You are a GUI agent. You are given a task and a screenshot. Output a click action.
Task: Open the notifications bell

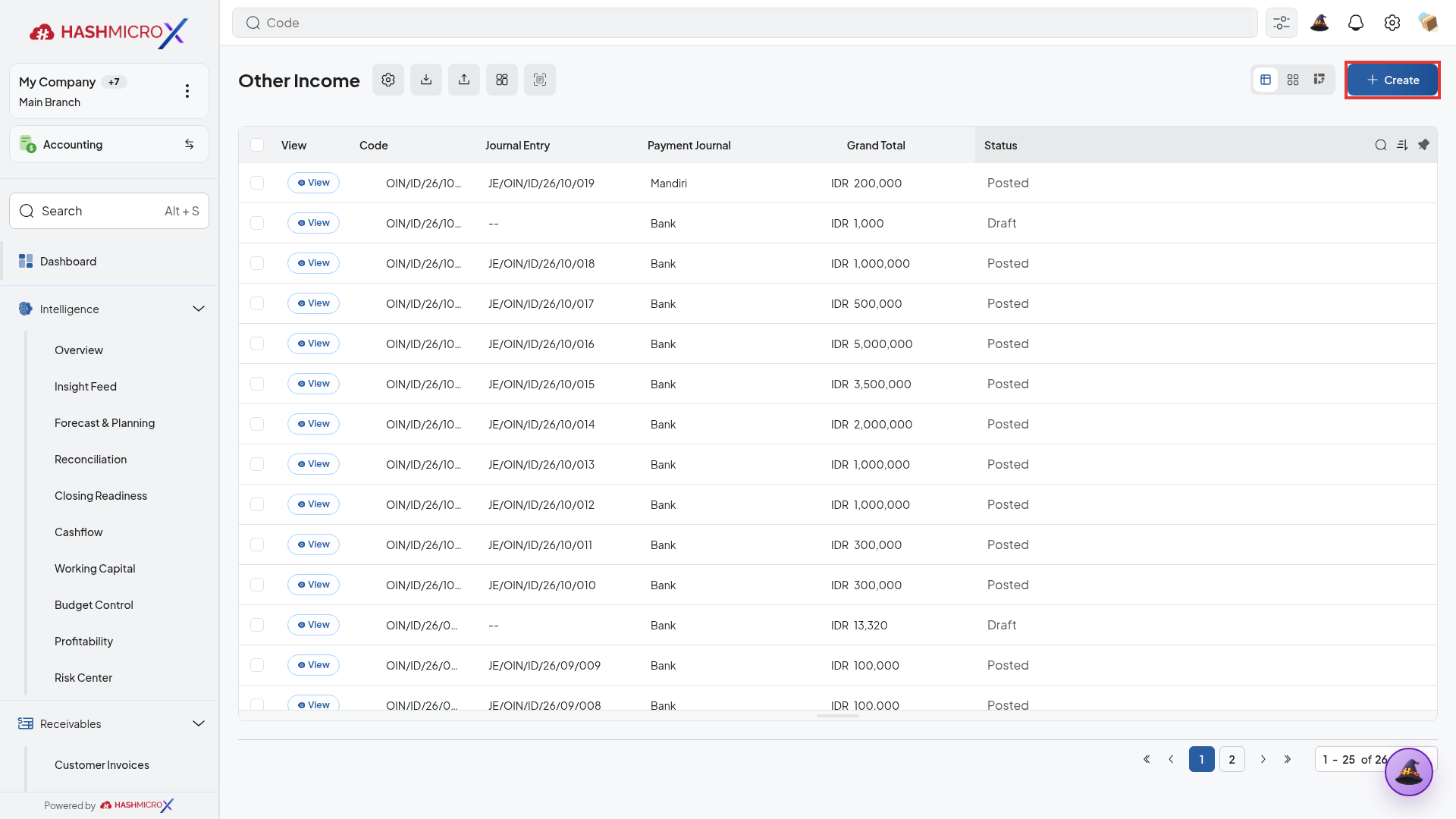pos(1356,23)
